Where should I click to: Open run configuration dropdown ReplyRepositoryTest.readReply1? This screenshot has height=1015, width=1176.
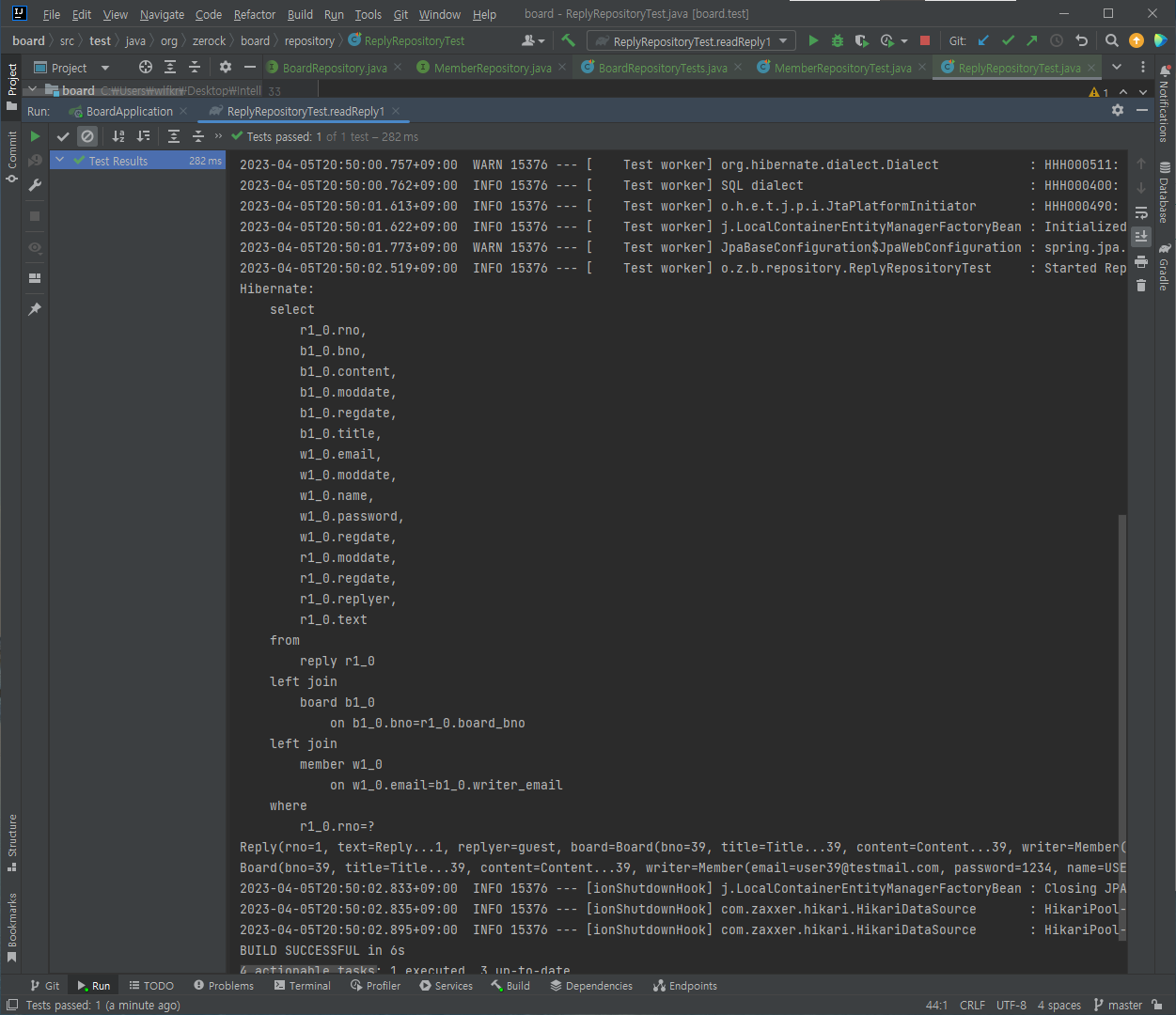coord(691,40)
